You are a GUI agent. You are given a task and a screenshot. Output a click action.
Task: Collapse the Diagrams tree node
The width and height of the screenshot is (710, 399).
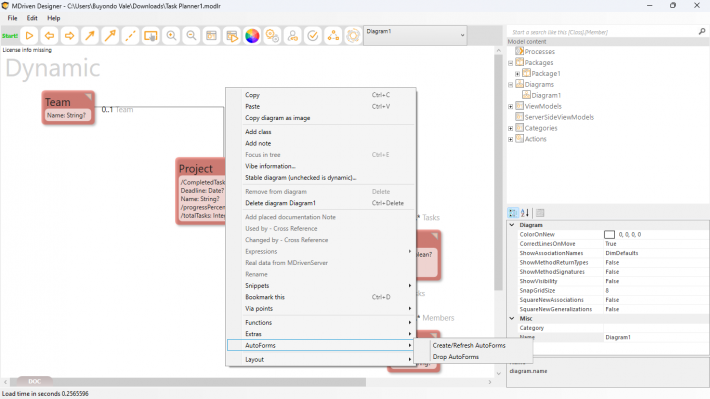[511, 85]
